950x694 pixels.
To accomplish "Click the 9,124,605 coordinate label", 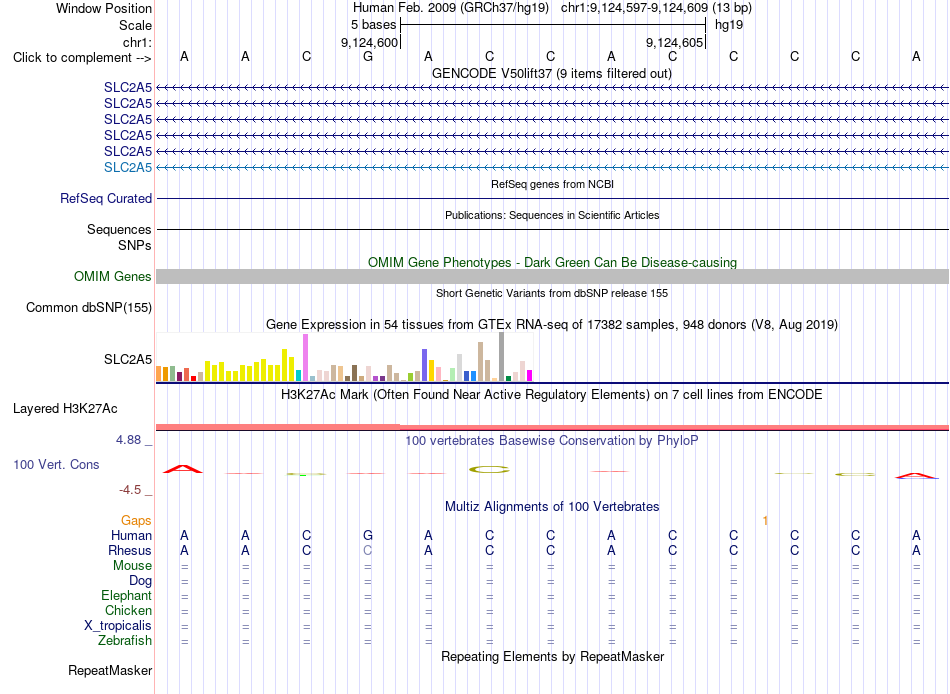I will coord(674,42).
